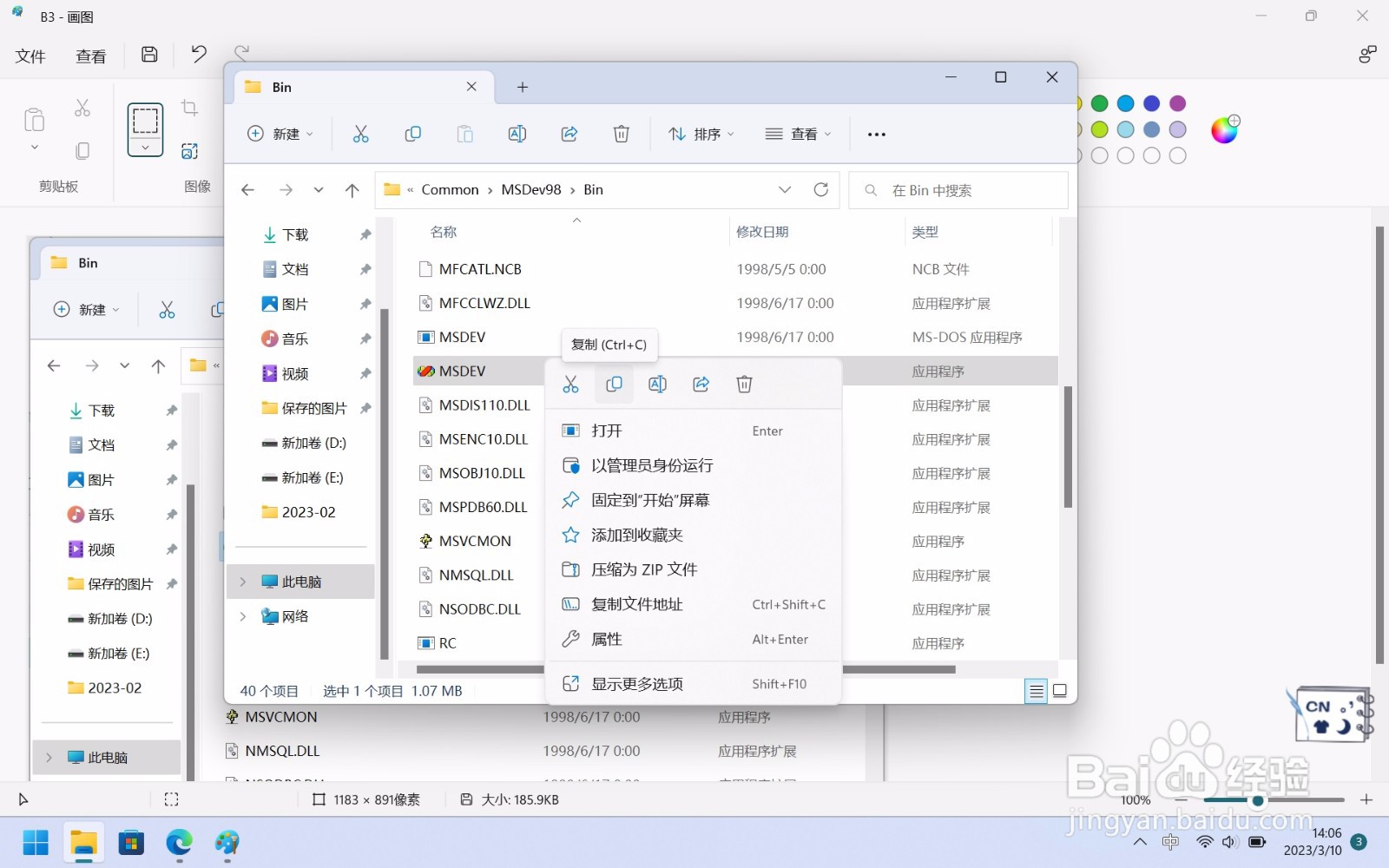The width and height of the screenshot is (1389, 868).
Task: Expand This PC in back Explorer window
Action: [x=49, y=758]
